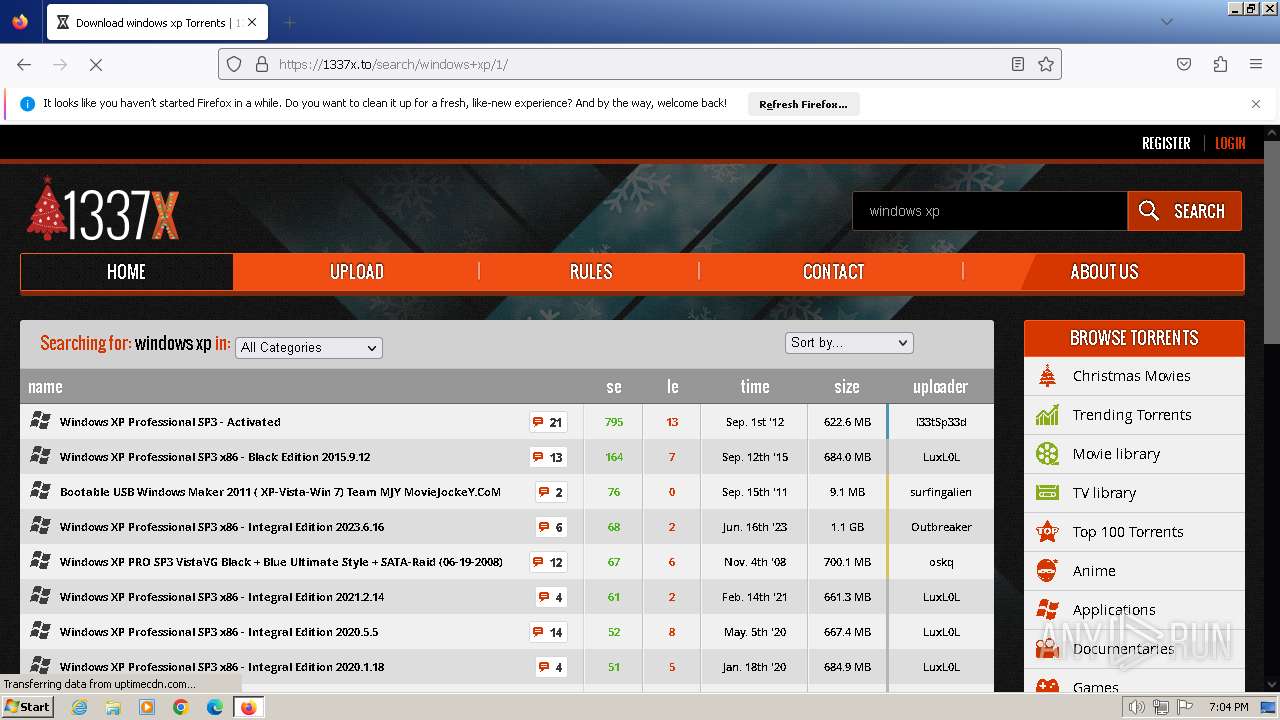Open Firefox application menu

coord(1256,64)
